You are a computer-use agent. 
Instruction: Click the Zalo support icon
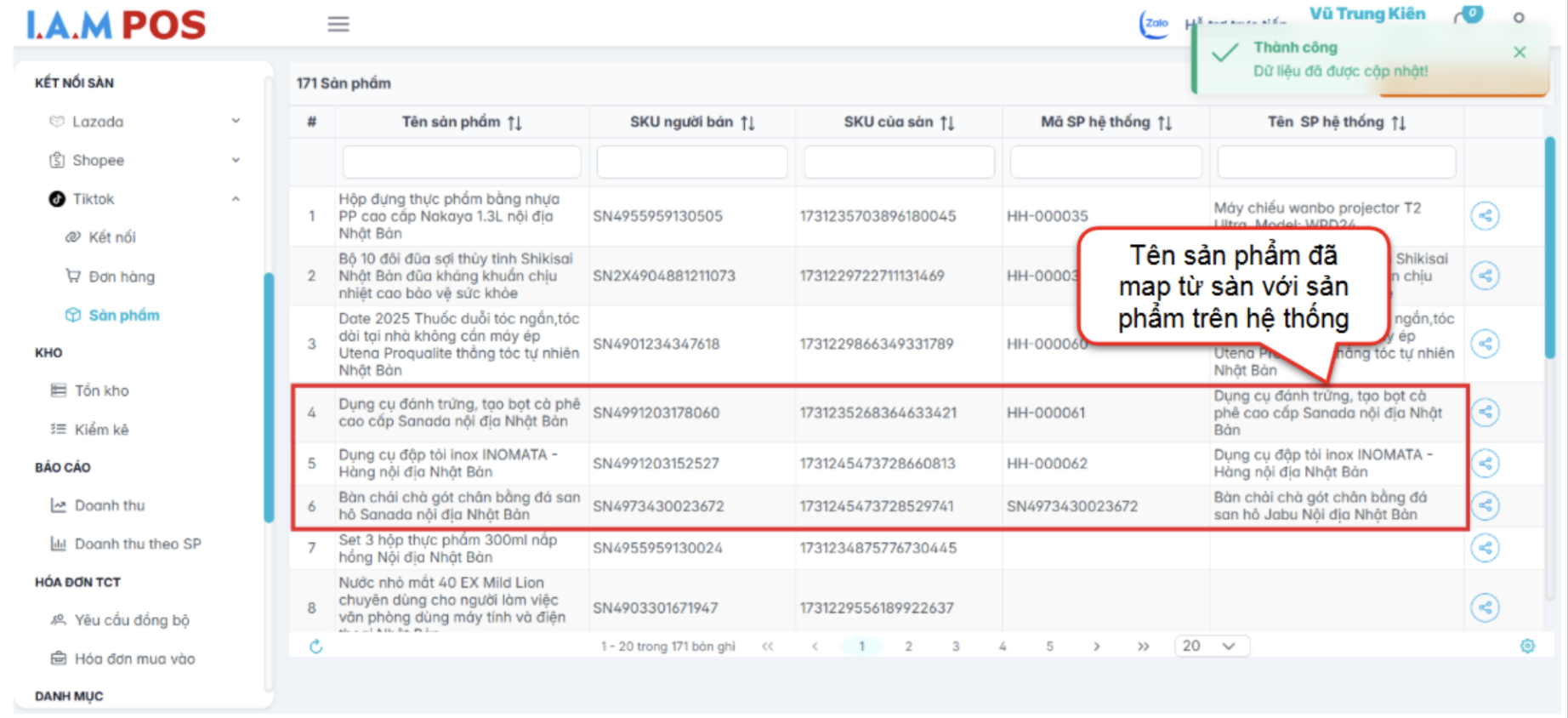tap(1155, 24)
